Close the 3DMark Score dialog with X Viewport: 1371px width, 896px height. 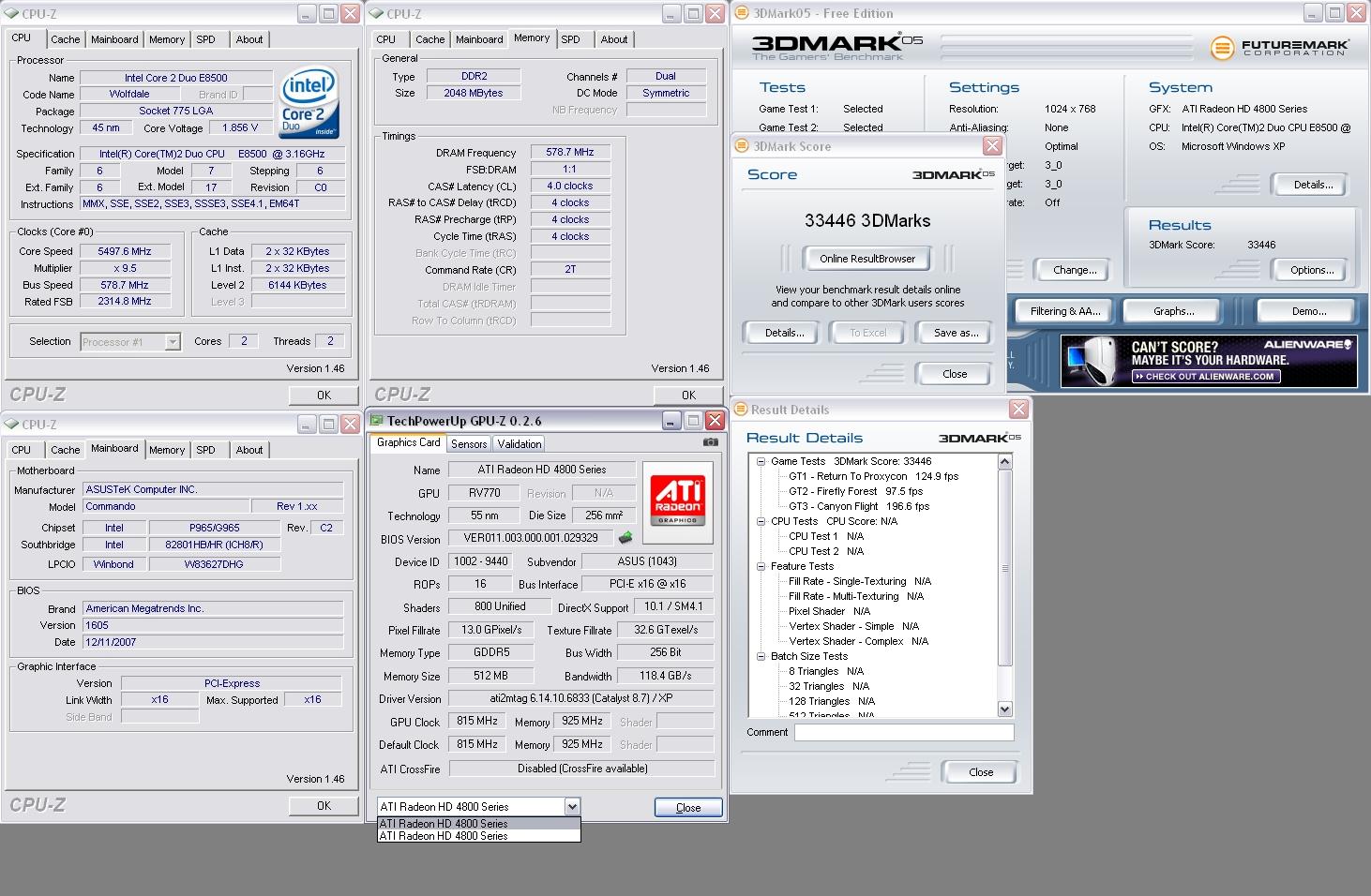[991, 146]
